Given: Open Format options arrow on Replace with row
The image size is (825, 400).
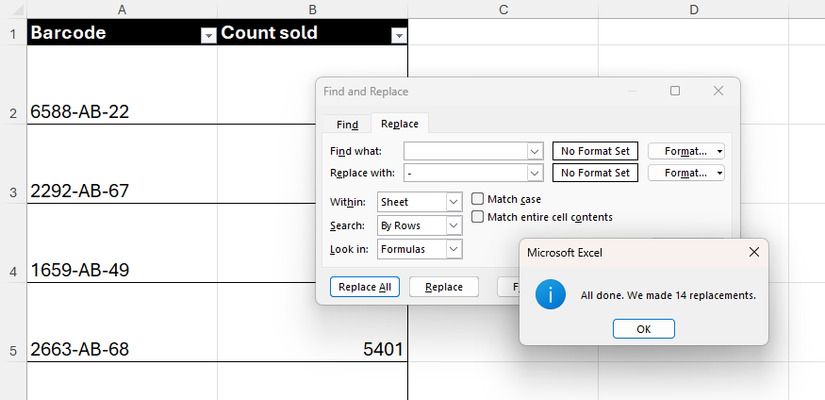Looking at the screenshot, I should point(720,173).
